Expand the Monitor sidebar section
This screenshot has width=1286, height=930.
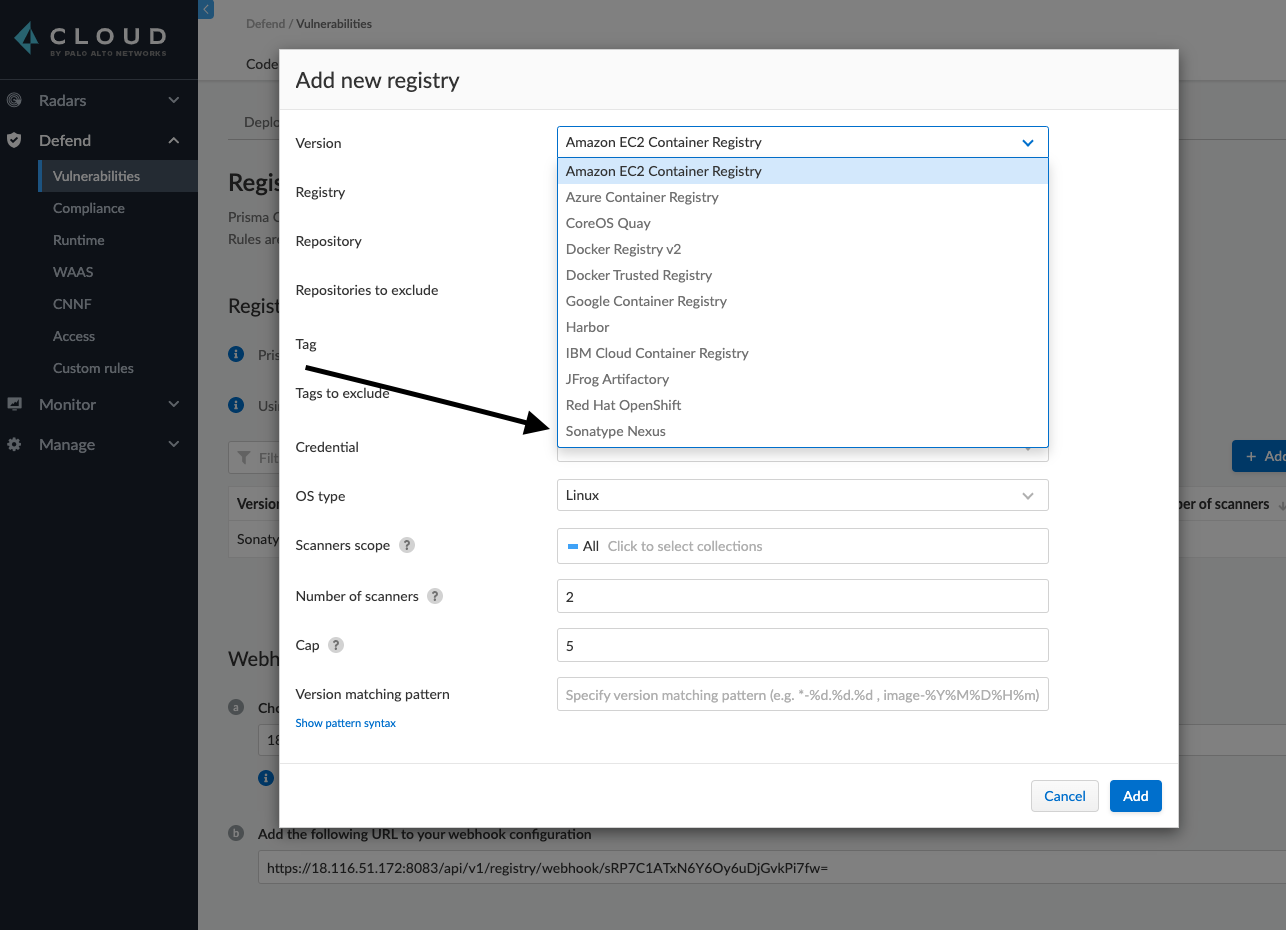(x=174, y=404)
